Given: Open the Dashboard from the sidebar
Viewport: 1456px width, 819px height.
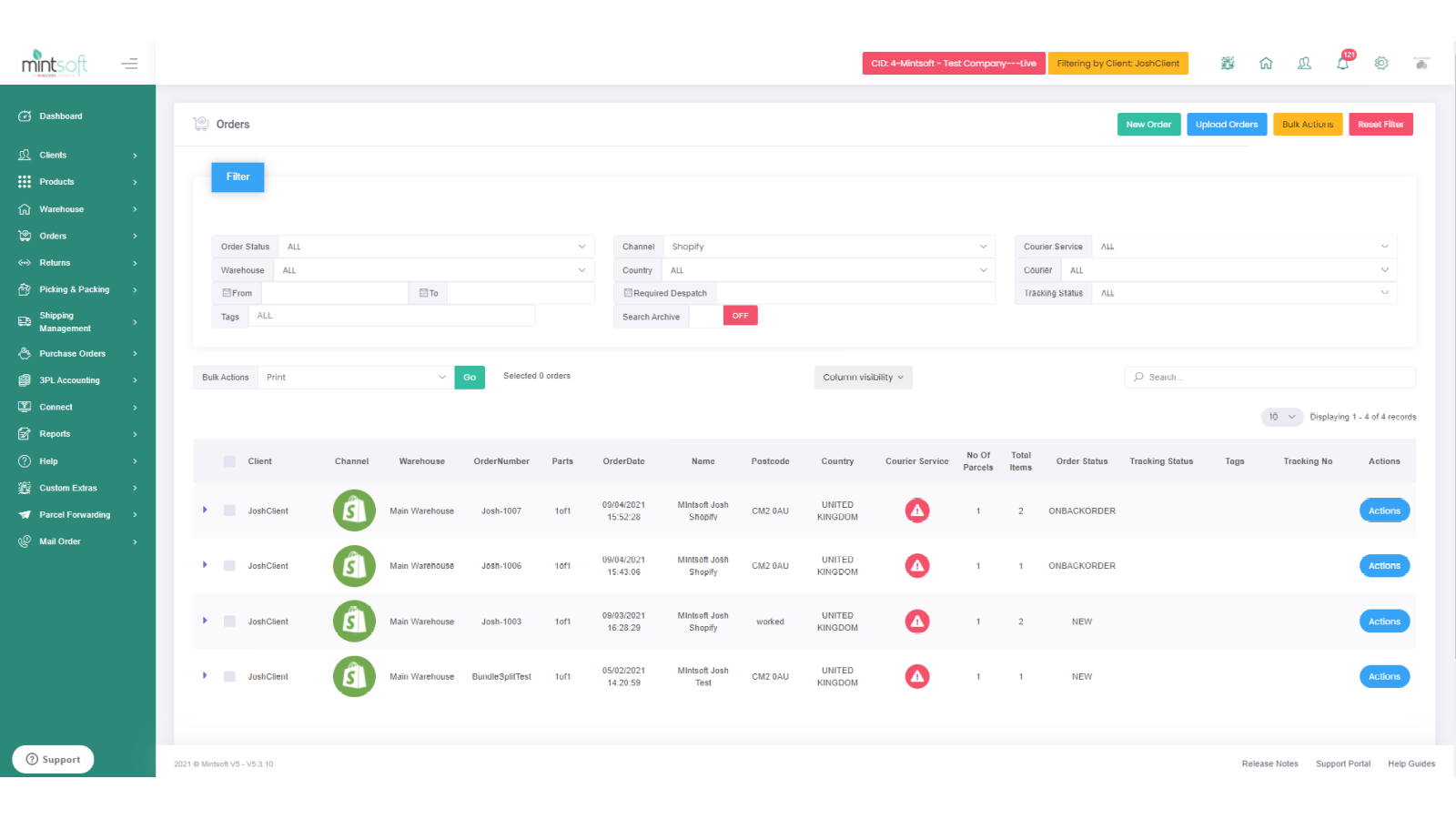Looking at the screenshot, I should click(61, 116).
